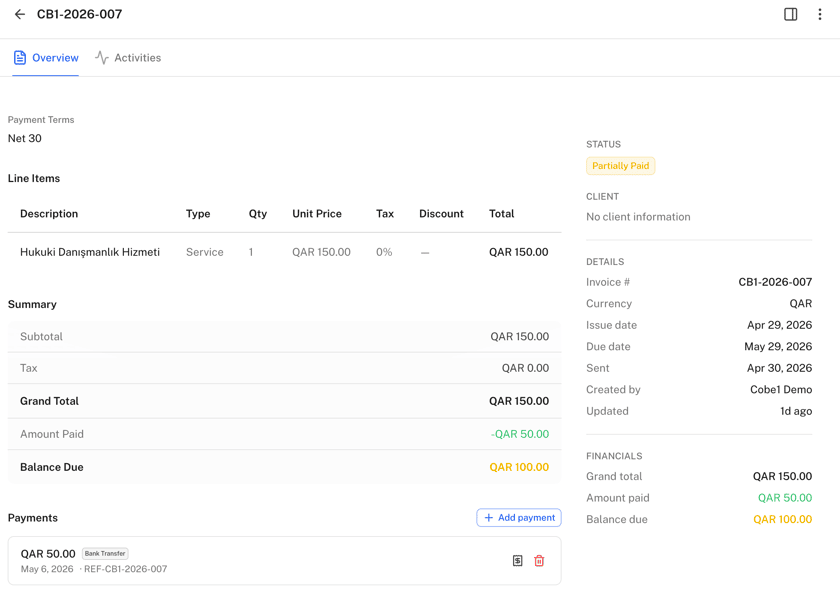Click the Created by Cobe1 Demo value
Image resolution: width=840 pixels, height=596 pixels.
pos(781,390)
